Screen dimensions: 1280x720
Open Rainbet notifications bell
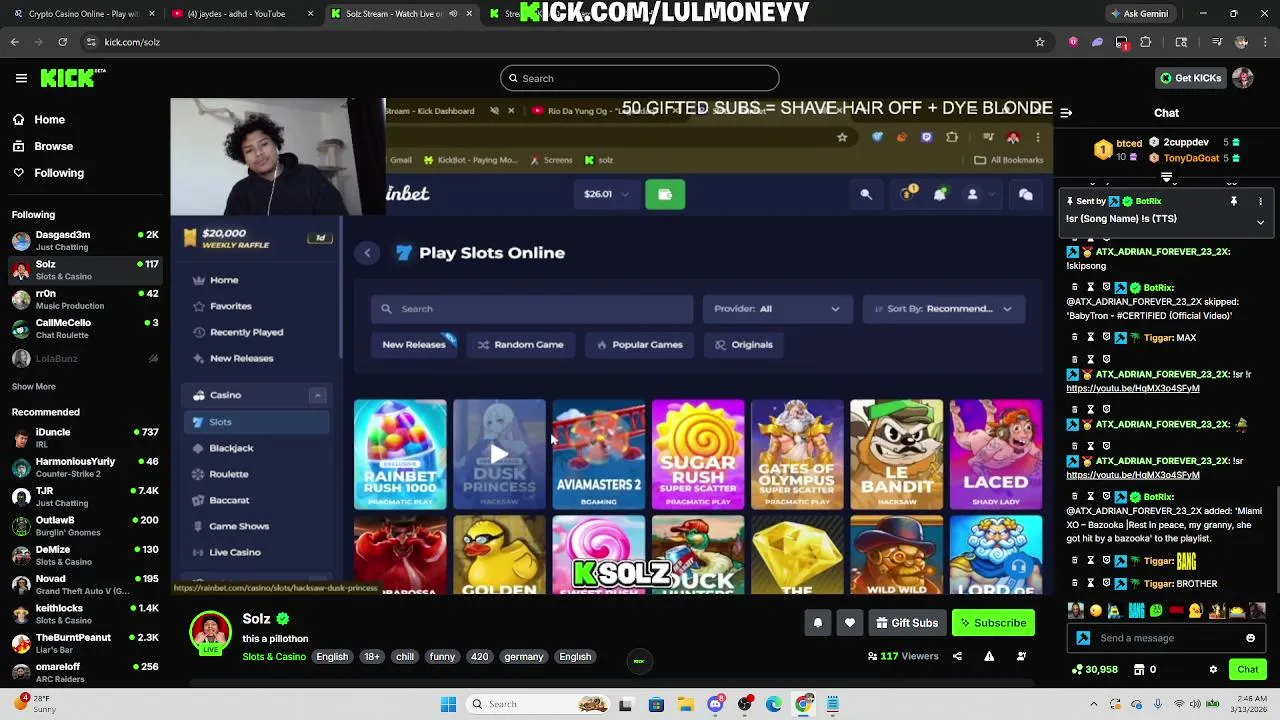point(939,195)
